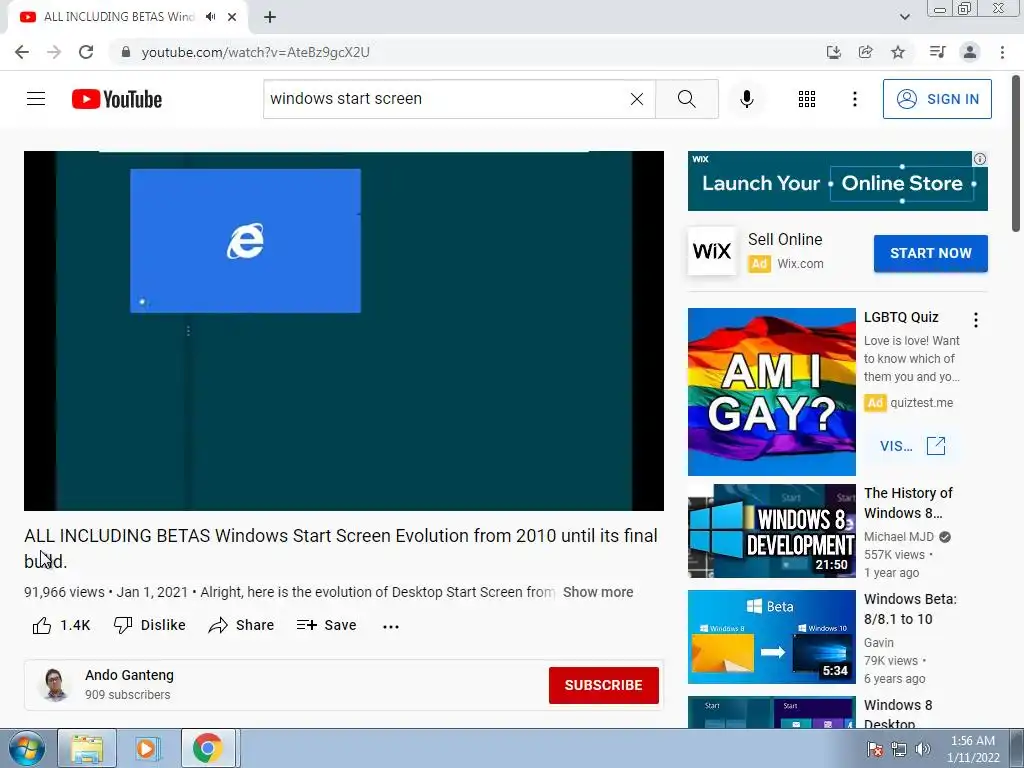Click the LGBTQ Quiz ad title

tap(901, 317)
